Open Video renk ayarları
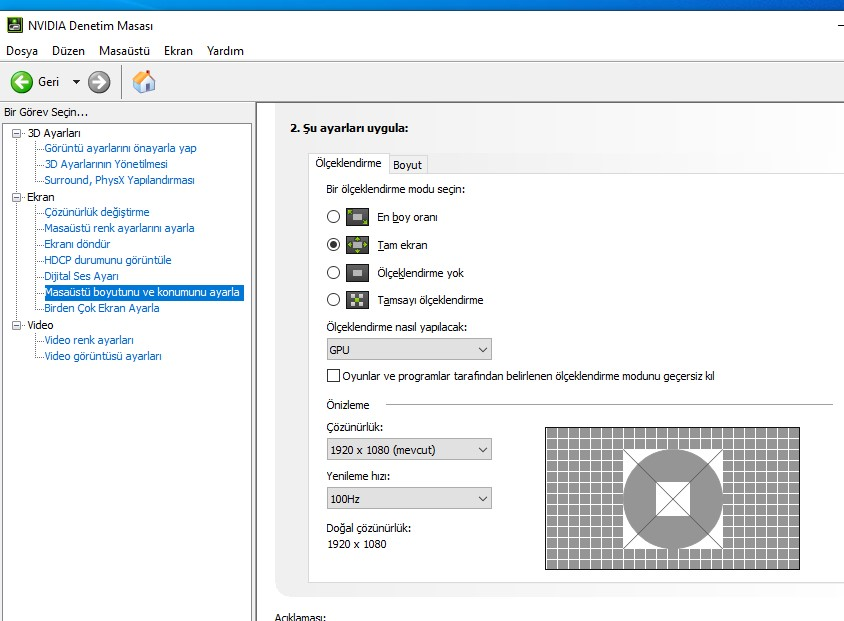844x621 pixels. tap(89, 340)
